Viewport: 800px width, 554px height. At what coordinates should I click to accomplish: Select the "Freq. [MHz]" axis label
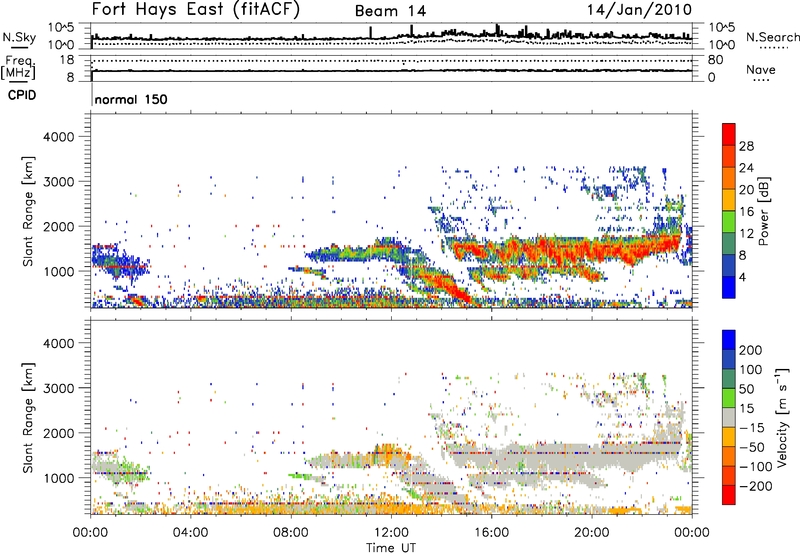click(18, 68)
